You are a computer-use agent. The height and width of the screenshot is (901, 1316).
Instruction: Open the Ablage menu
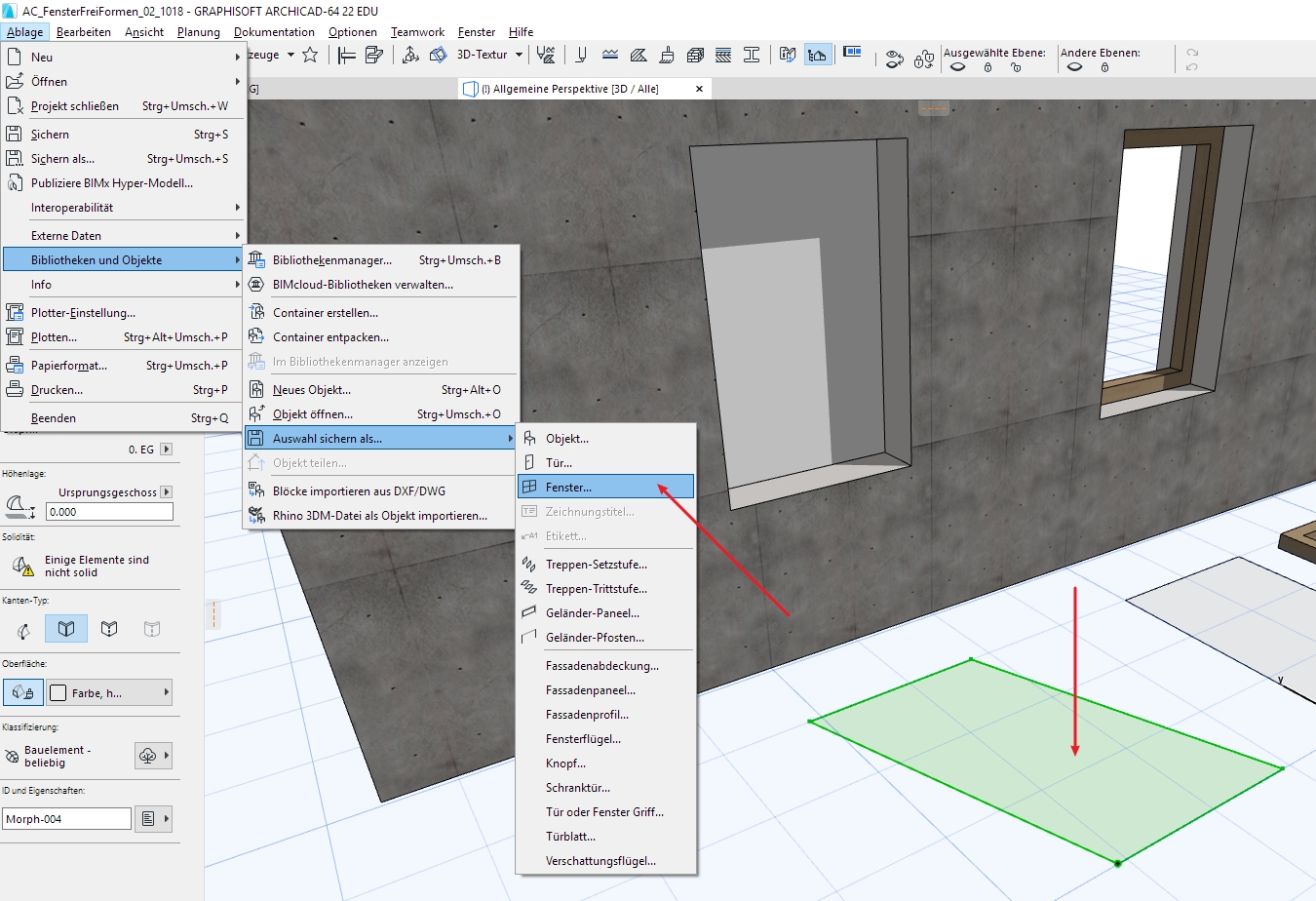tap(24, 31)
